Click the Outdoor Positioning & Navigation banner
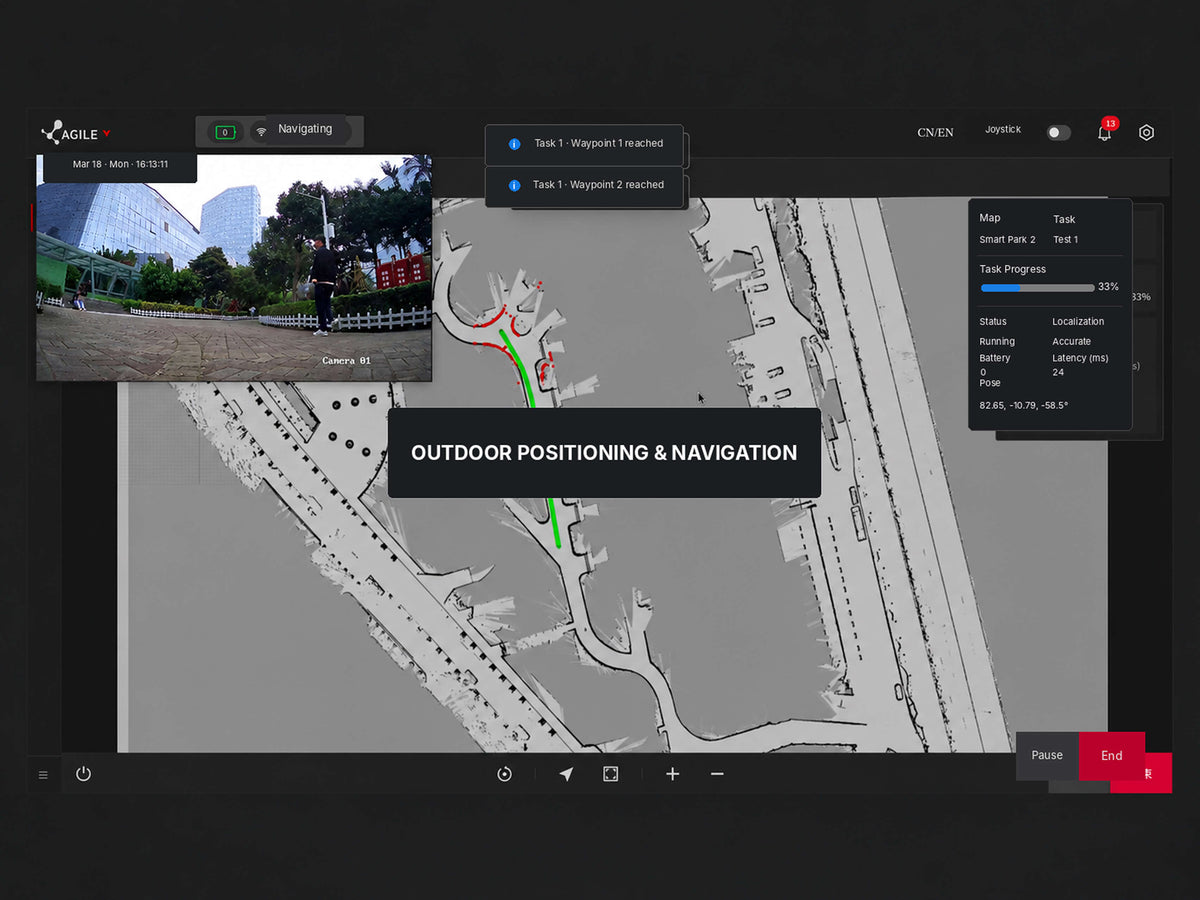1200x900 pixels. (x=604, y=453)
